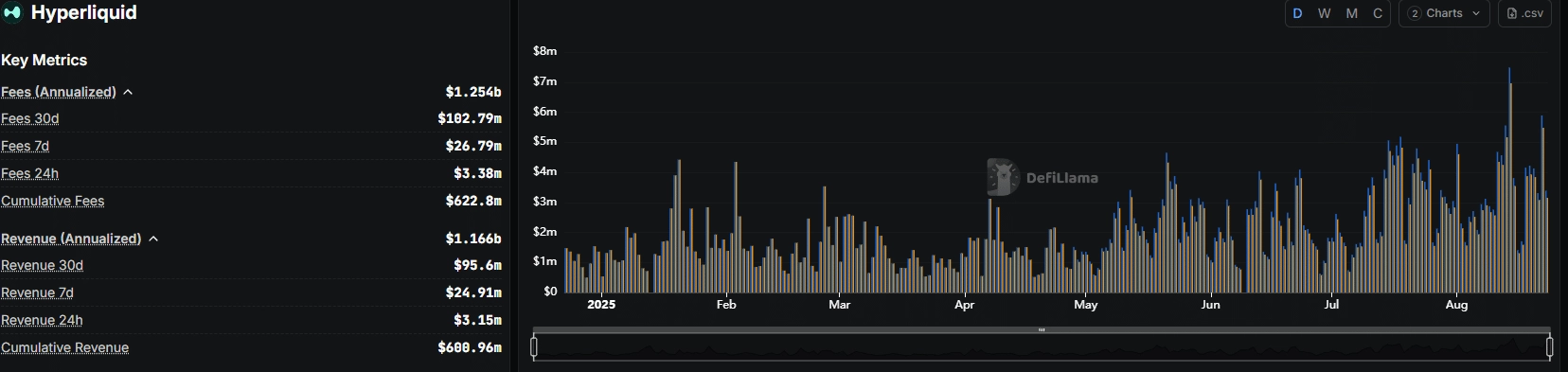Click the $622.8m cumulative fees value
The image size is (1568, 372).
(x=473, y=201)
